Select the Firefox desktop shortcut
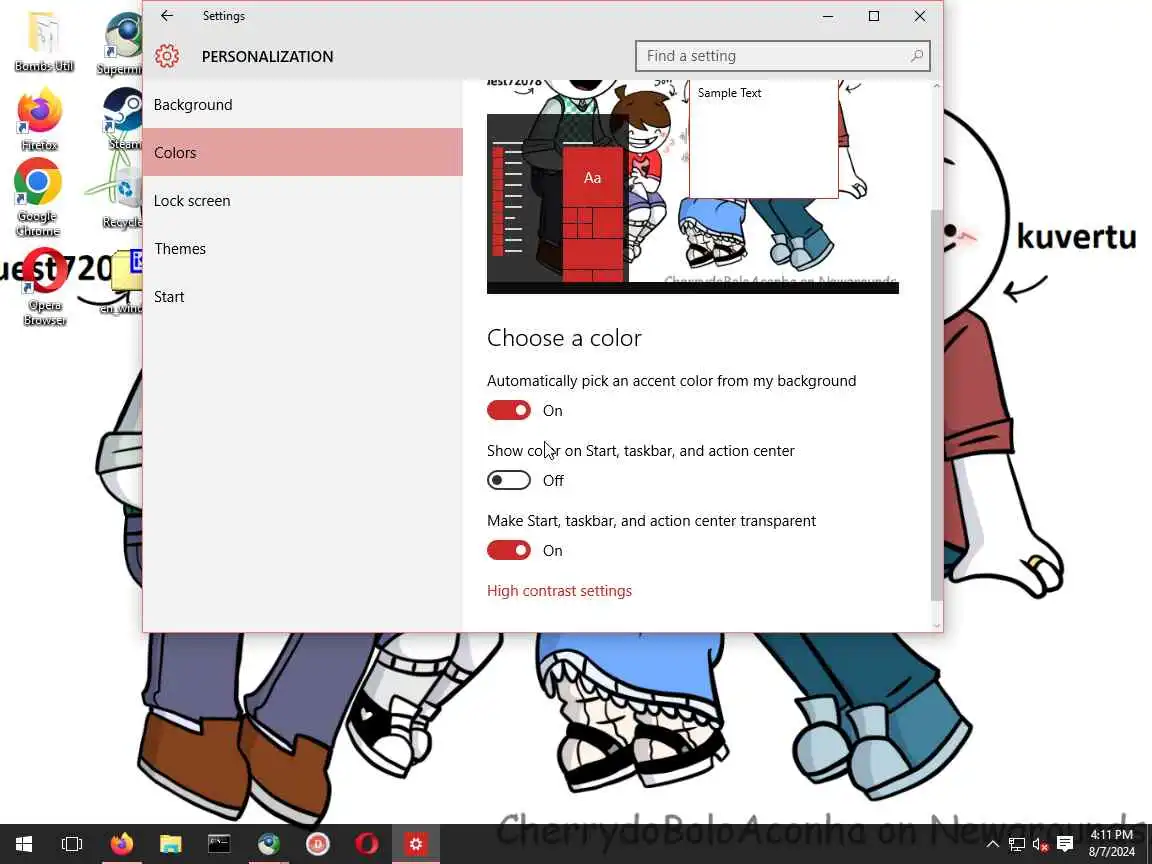This screenshot has height=864, width=1152. click(40, 119)
